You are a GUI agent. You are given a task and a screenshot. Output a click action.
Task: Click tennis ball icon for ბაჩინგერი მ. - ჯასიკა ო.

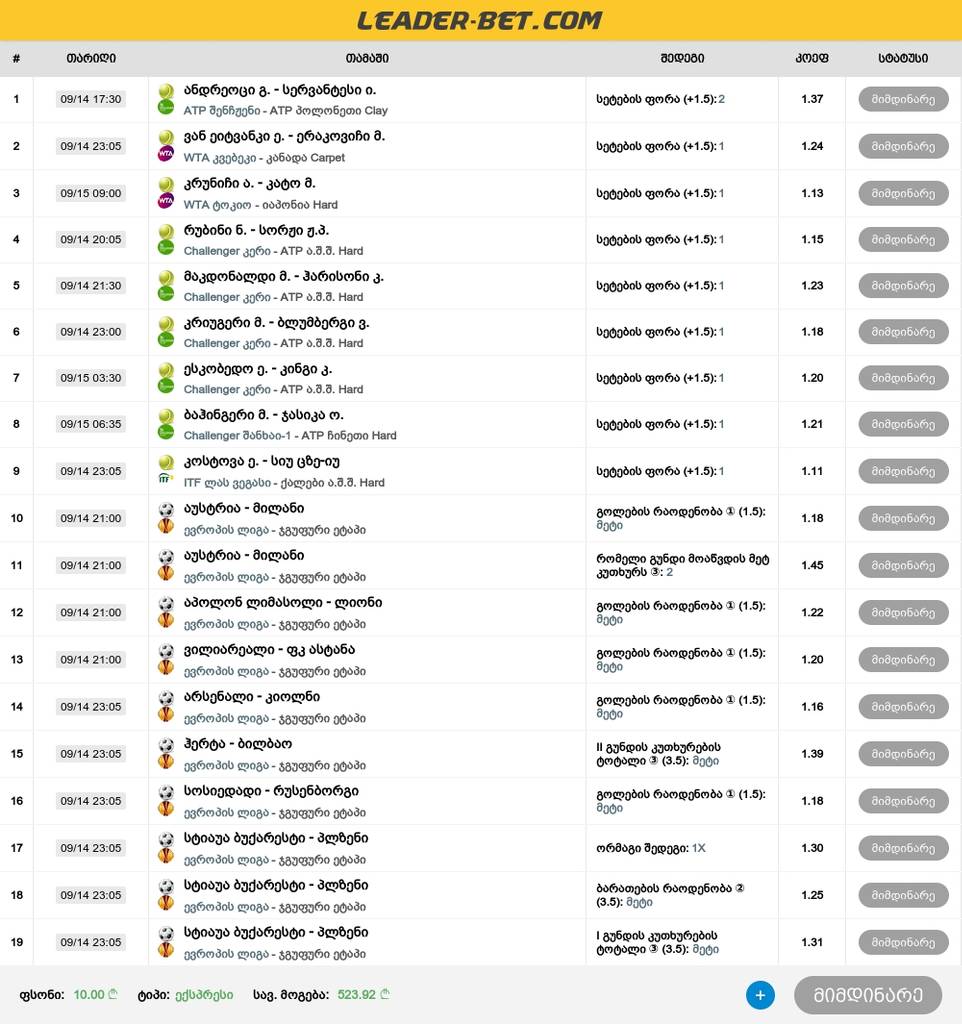(x=166, y=415)
